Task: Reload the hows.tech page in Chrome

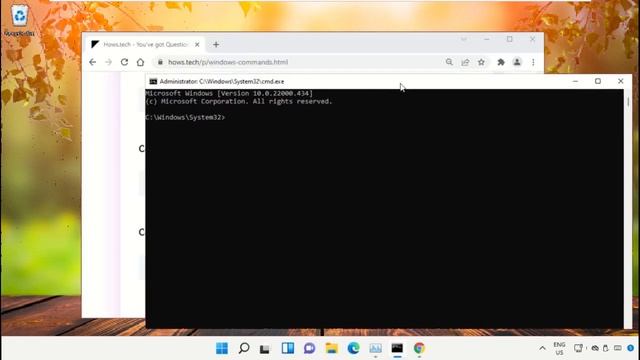Action: click(x=124, y=62)
